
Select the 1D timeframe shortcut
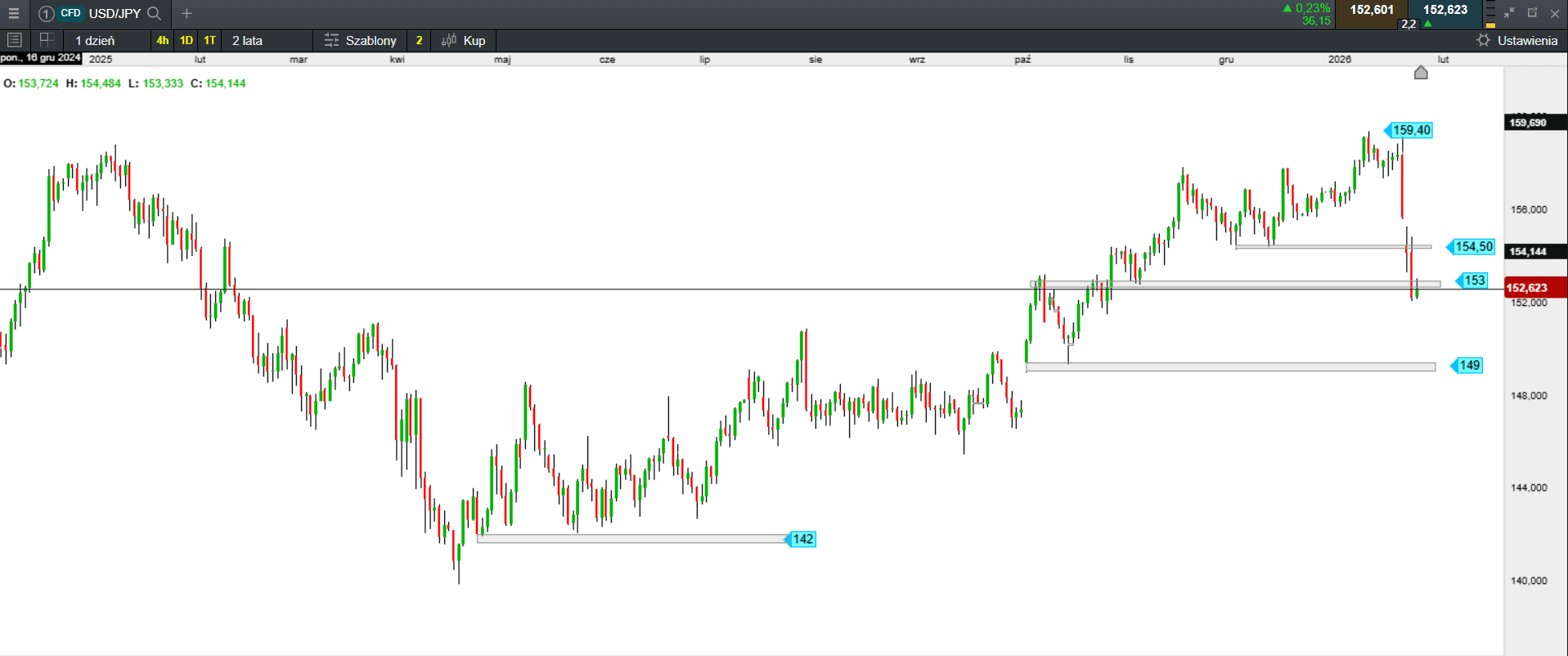(186, 40)
